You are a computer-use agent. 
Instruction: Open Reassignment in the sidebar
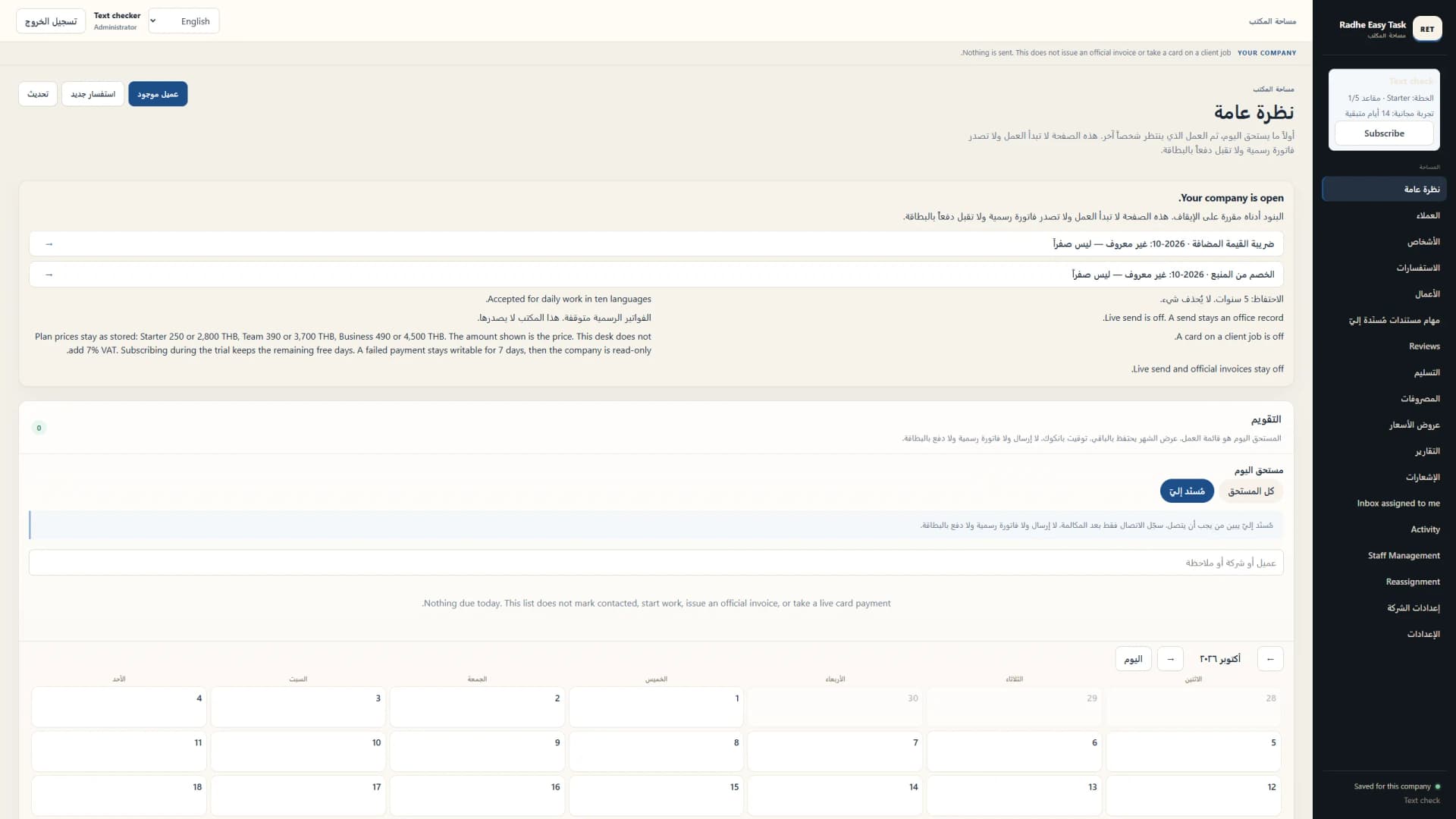click(x=1384, y=582)
